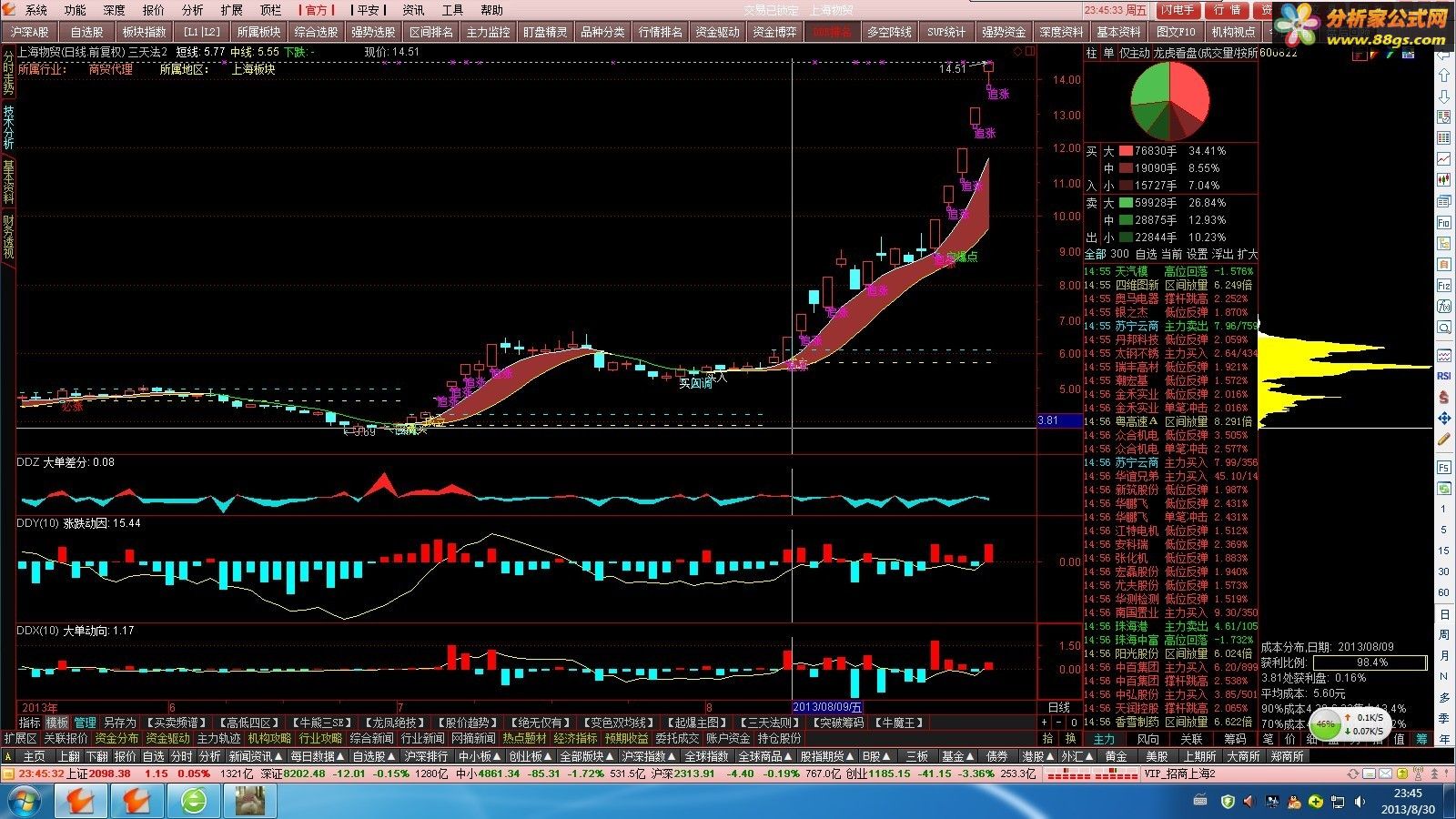
Task: Click the 板块指数 toolbar button
Action: coord(145,32)
